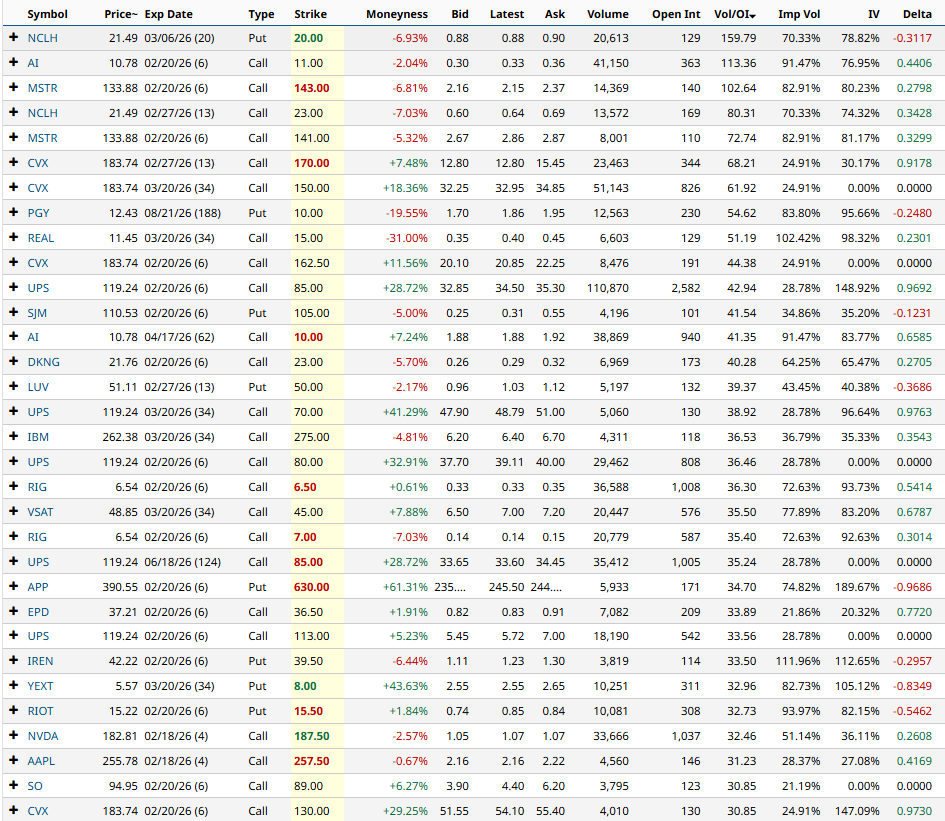Open NCLH symbol link with 20.00 strike
This screenshot has height=821, width=945.
(x=42, y=38)
